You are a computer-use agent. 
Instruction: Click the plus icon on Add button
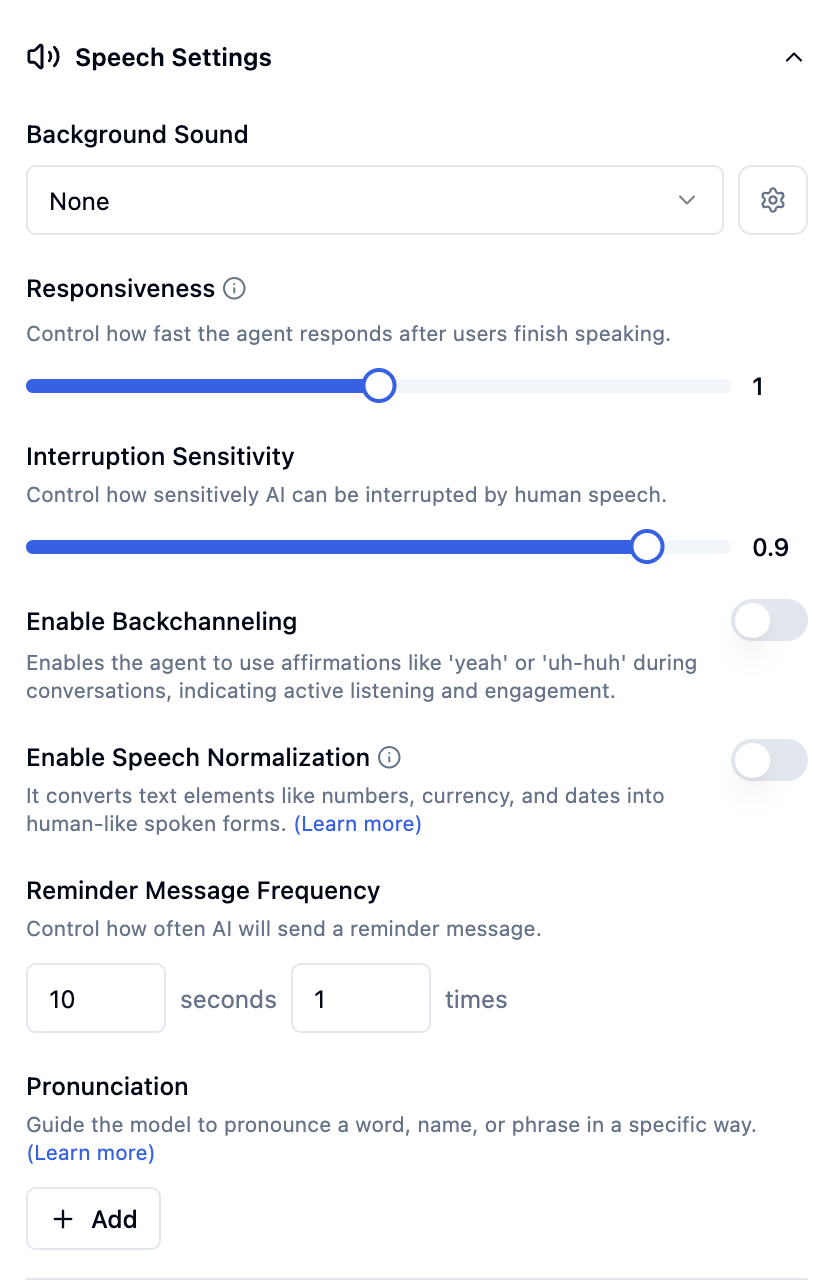click(63, 1218)
